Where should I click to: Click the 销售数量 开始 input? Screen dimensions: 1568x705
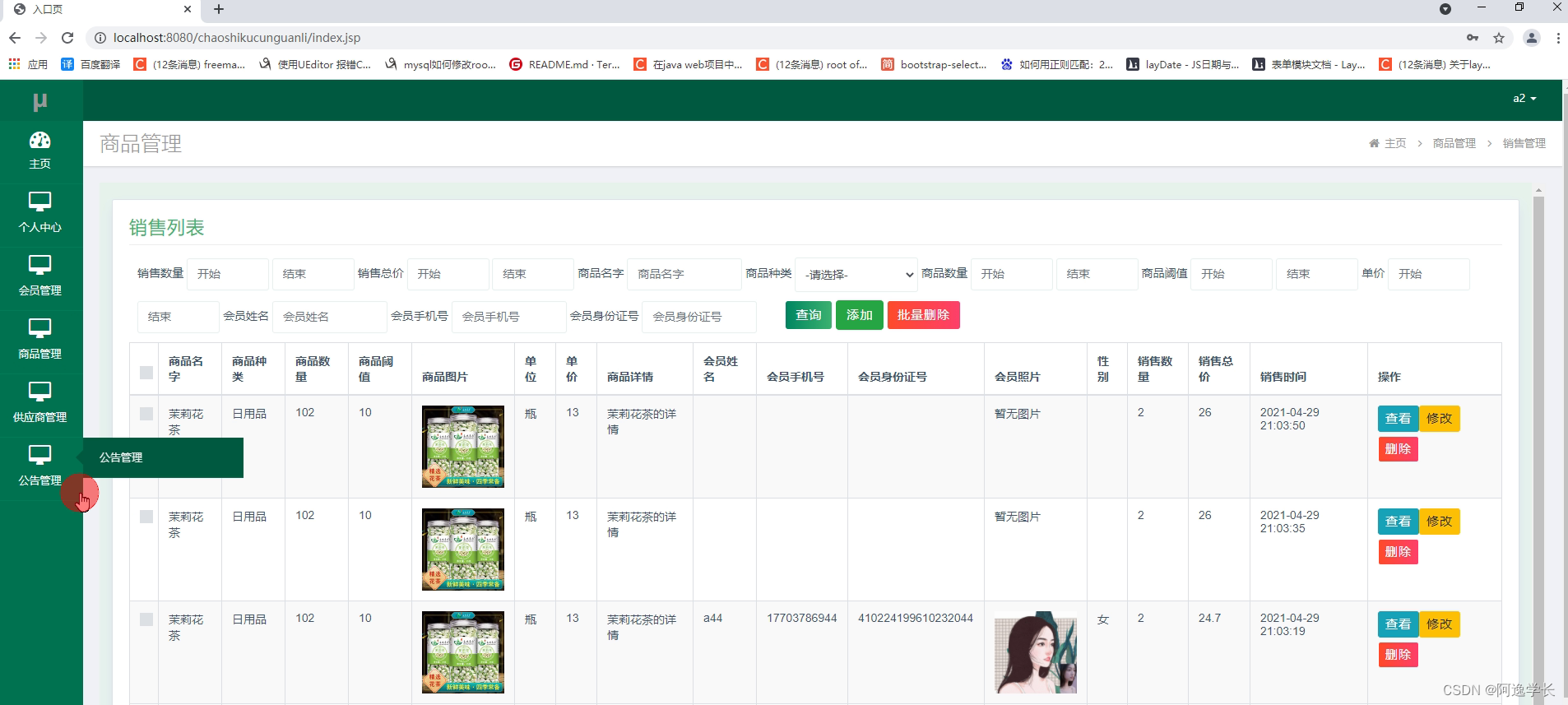coord(228,274)
